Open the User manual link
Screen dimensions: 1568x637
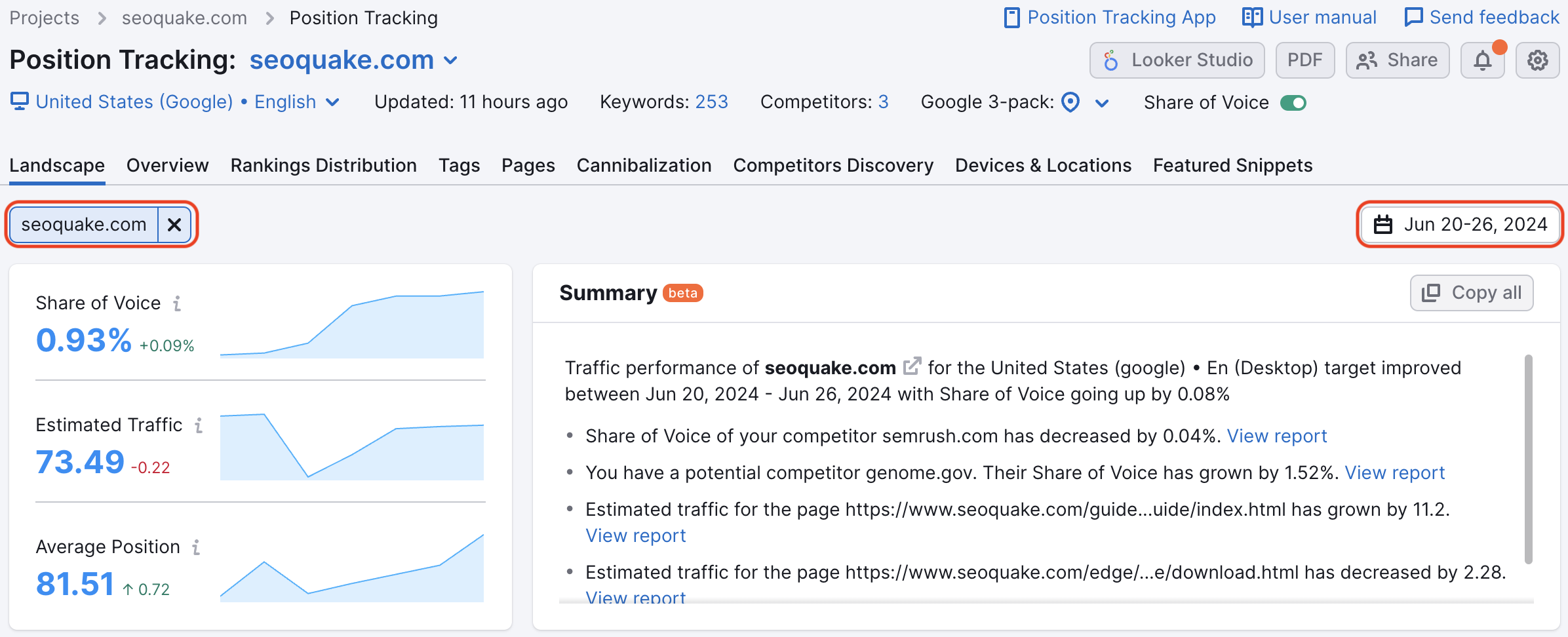point(1310,17)
